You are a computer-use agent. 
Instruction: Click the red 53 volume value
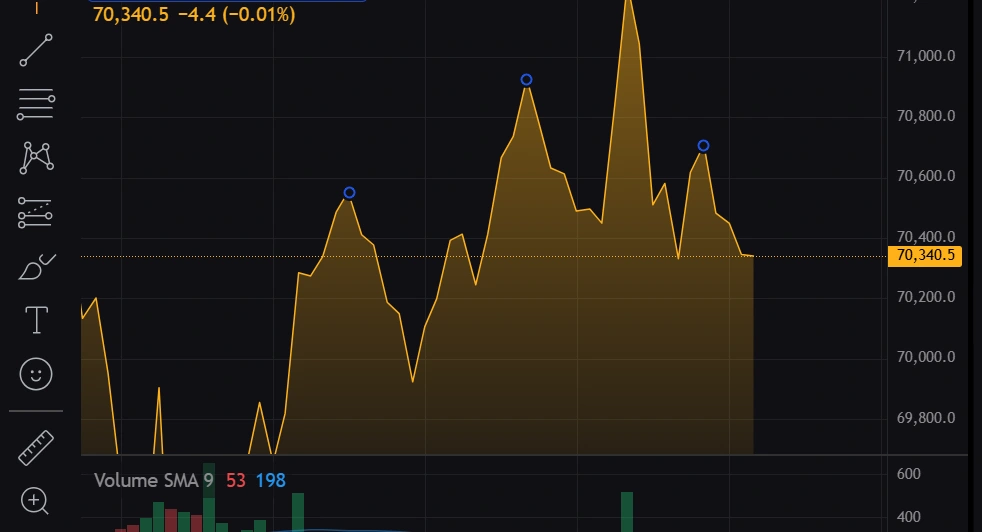coord(236,481)
